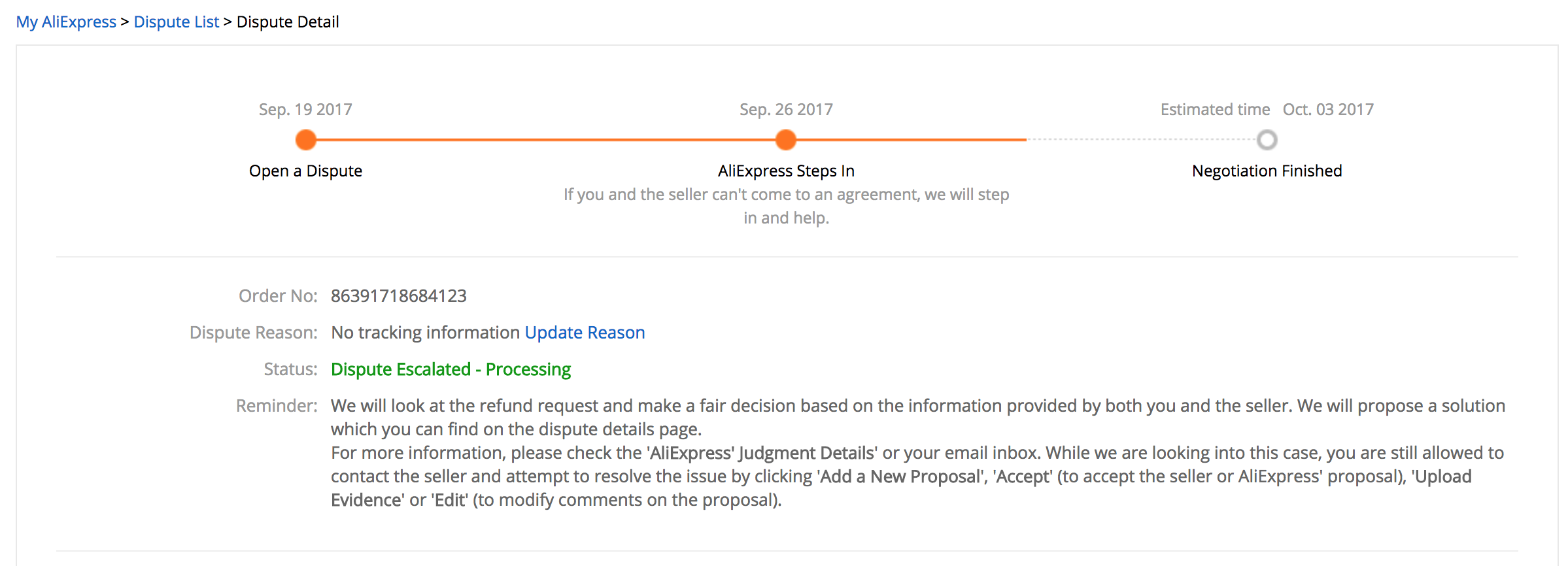Select the 'Negotiation Finished' label

pos(1267,171)
